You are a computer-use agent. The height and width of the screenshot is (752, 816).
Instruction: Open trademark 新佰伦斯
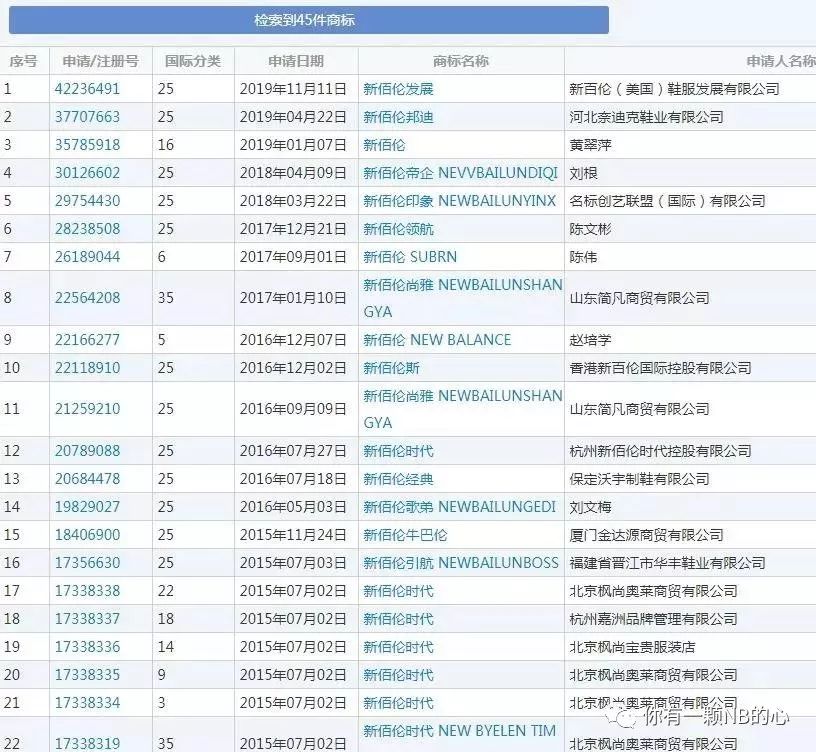[x=391, y=368]
